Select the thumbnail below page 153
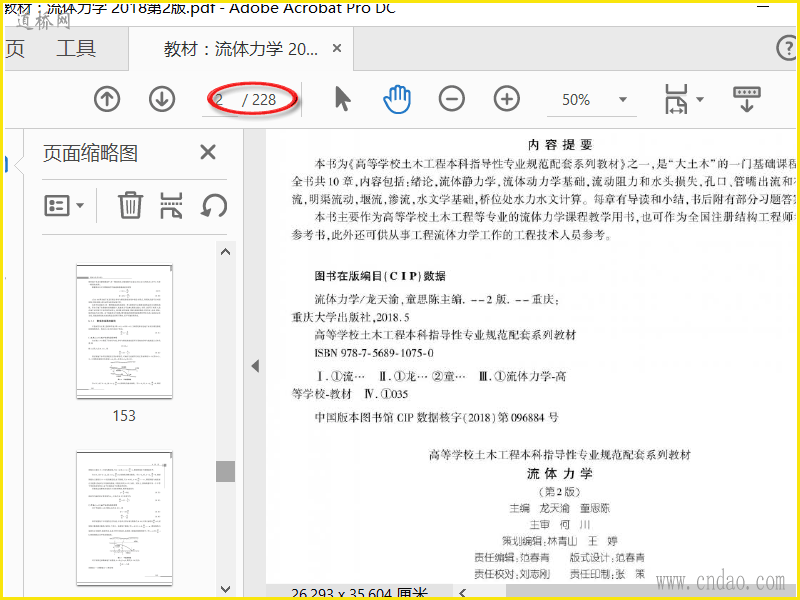 (x=124, y=518)
